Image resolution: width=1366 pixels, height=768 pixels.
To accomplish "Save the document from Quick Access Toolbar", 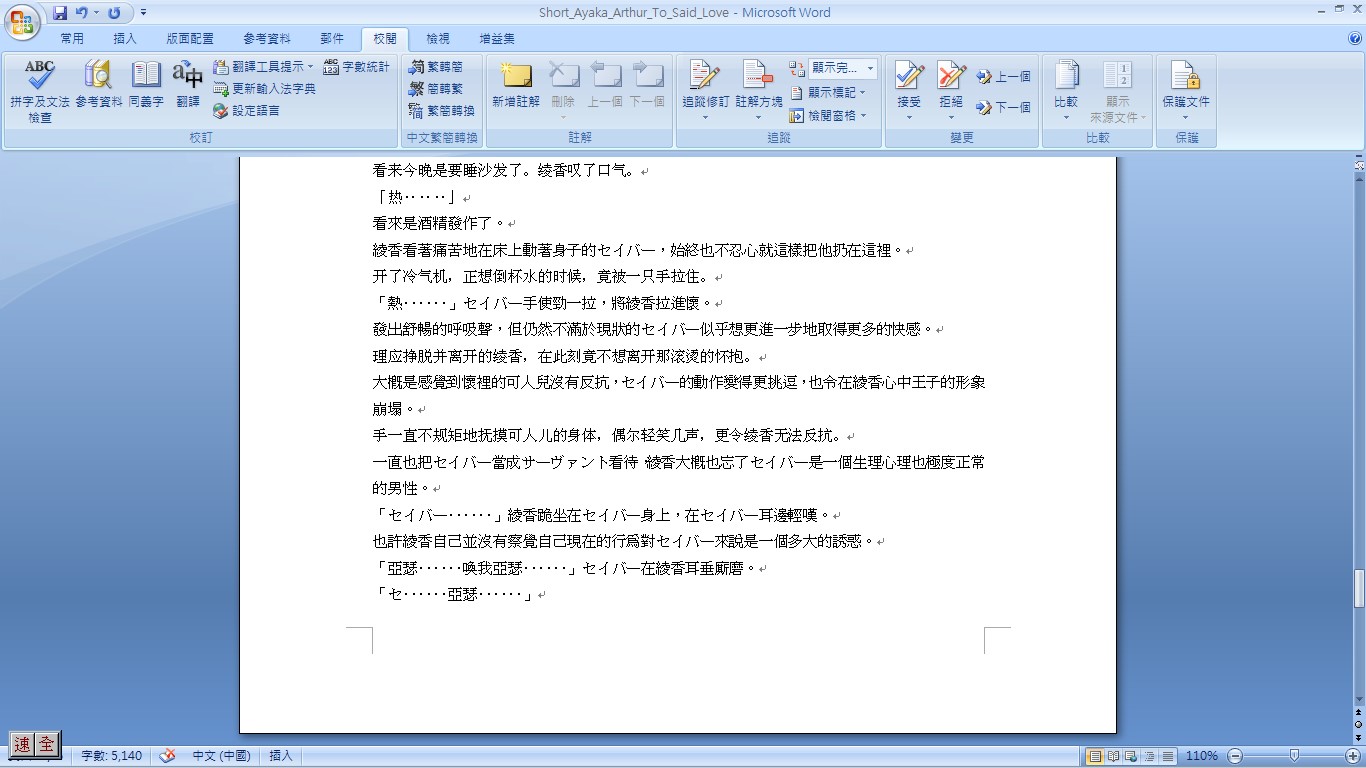I will tap(60, 13).
